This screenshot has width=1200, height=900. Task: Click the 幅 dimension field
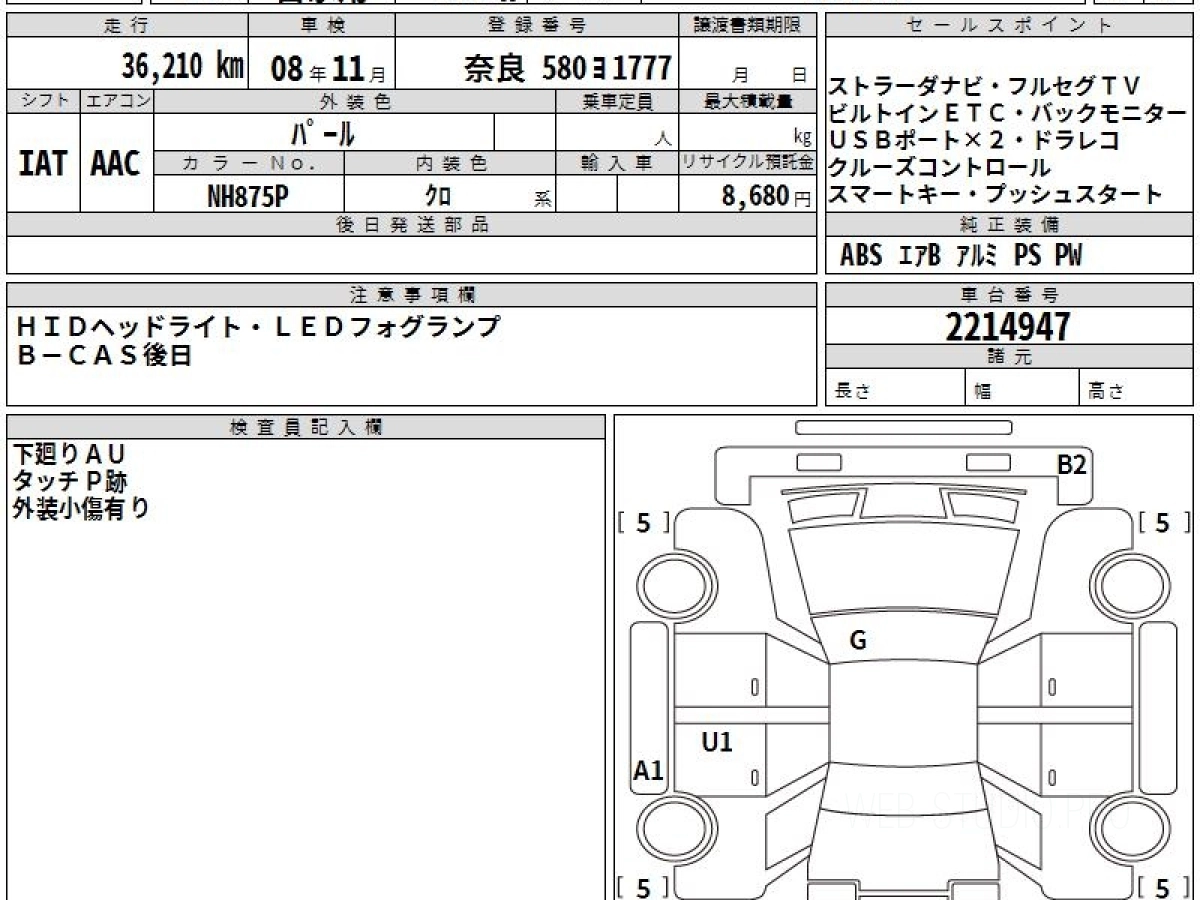[1022, 388]
